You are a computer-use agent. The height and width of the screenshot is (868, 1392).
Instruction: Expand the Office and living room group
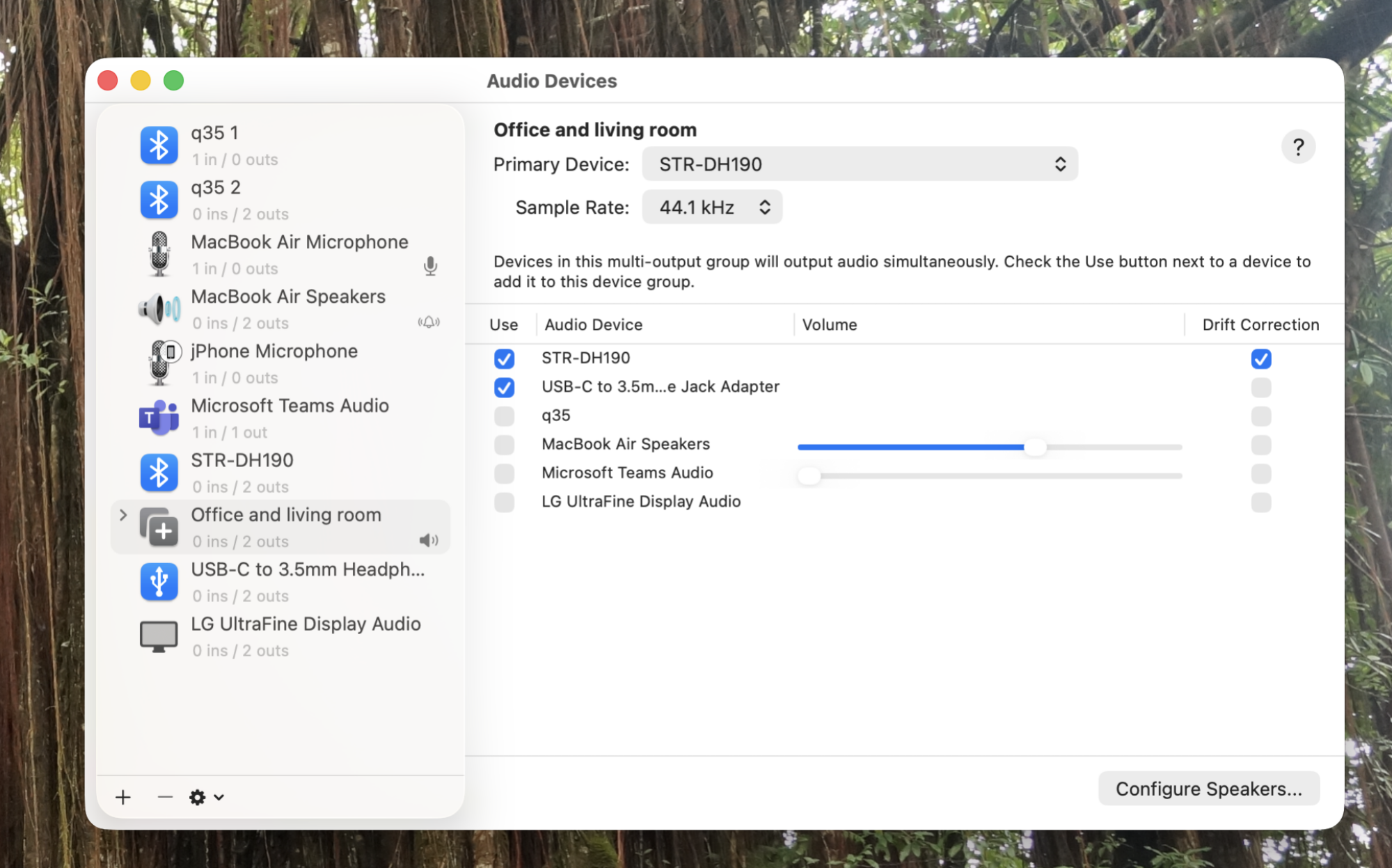point(123,515)
